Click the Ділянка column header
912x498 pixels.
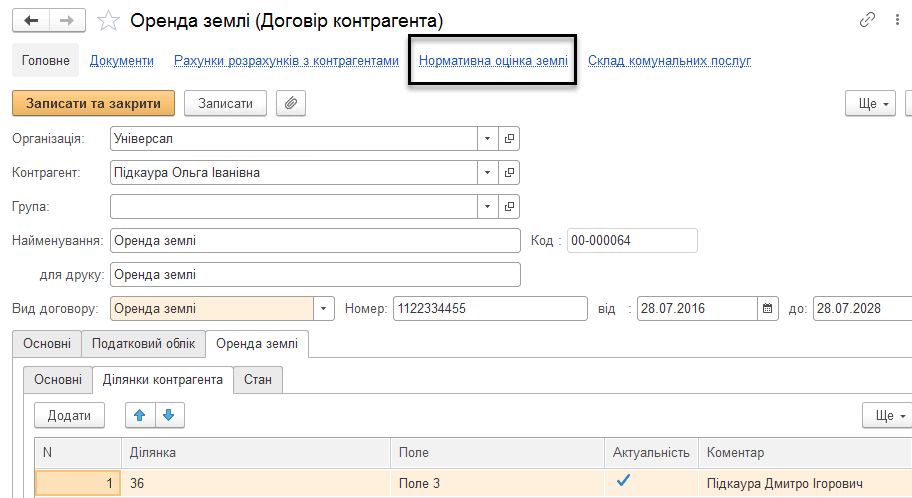(256, 453)
